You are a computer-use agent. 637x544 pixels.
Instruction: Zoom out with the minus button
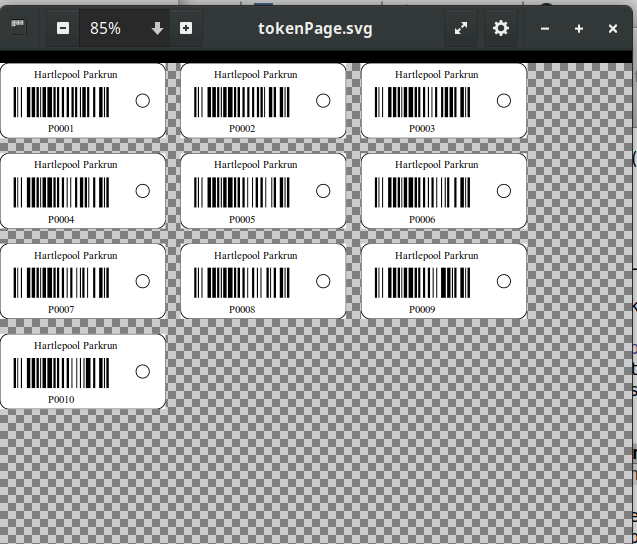click(x=63, y=28)
